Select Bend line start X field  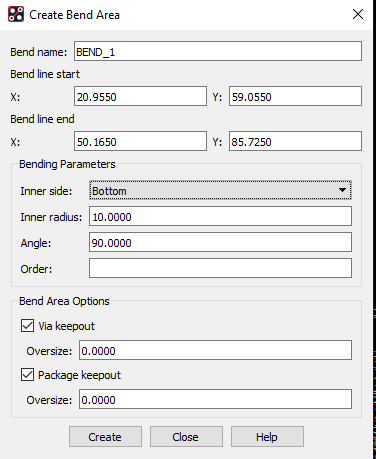140,96
